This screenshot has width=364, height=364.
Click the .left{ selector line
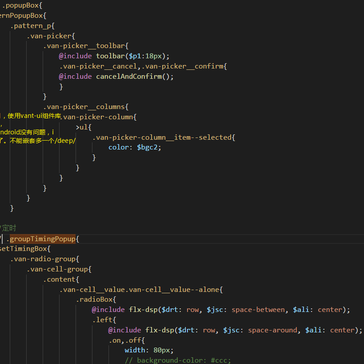coord(104,320)
